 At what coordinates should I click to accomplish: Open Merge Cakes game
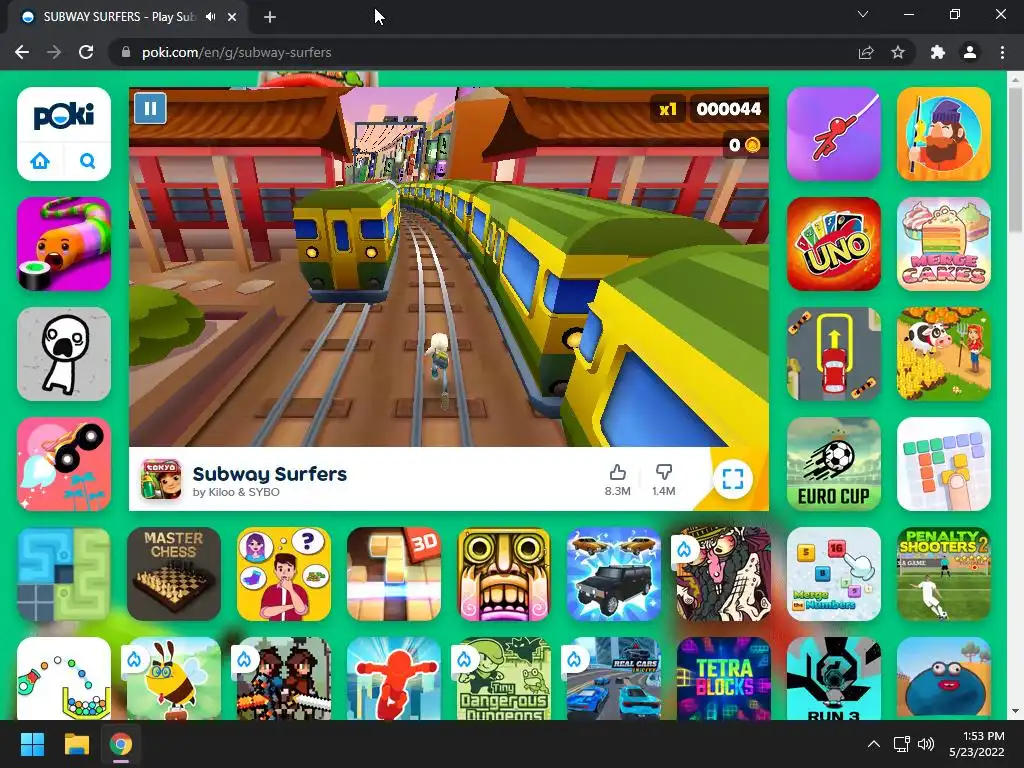(x=944, y=244)
